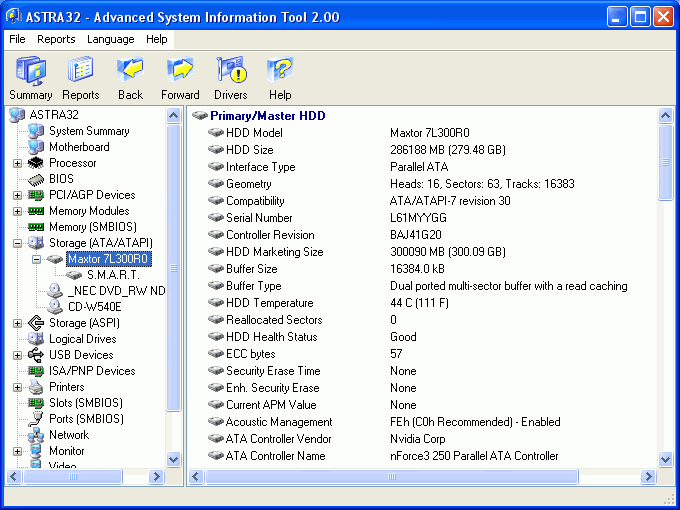This screenshot has width=680, height=510.
Task: Click the Storage (ASPI) icon in tree
Action: (36, 323)
